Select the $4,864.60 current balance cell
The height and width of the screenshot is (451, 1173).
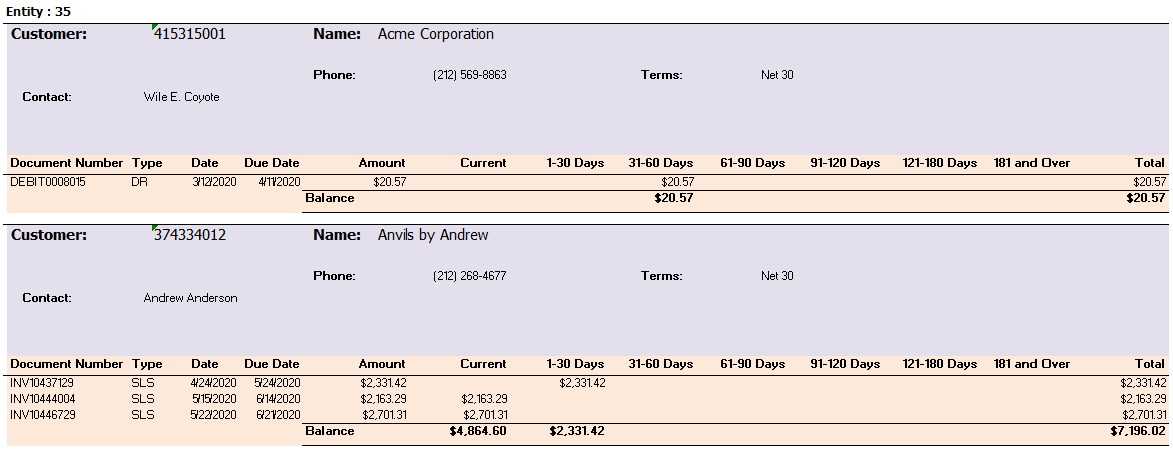pyautogui.click(x=478, y=432)
